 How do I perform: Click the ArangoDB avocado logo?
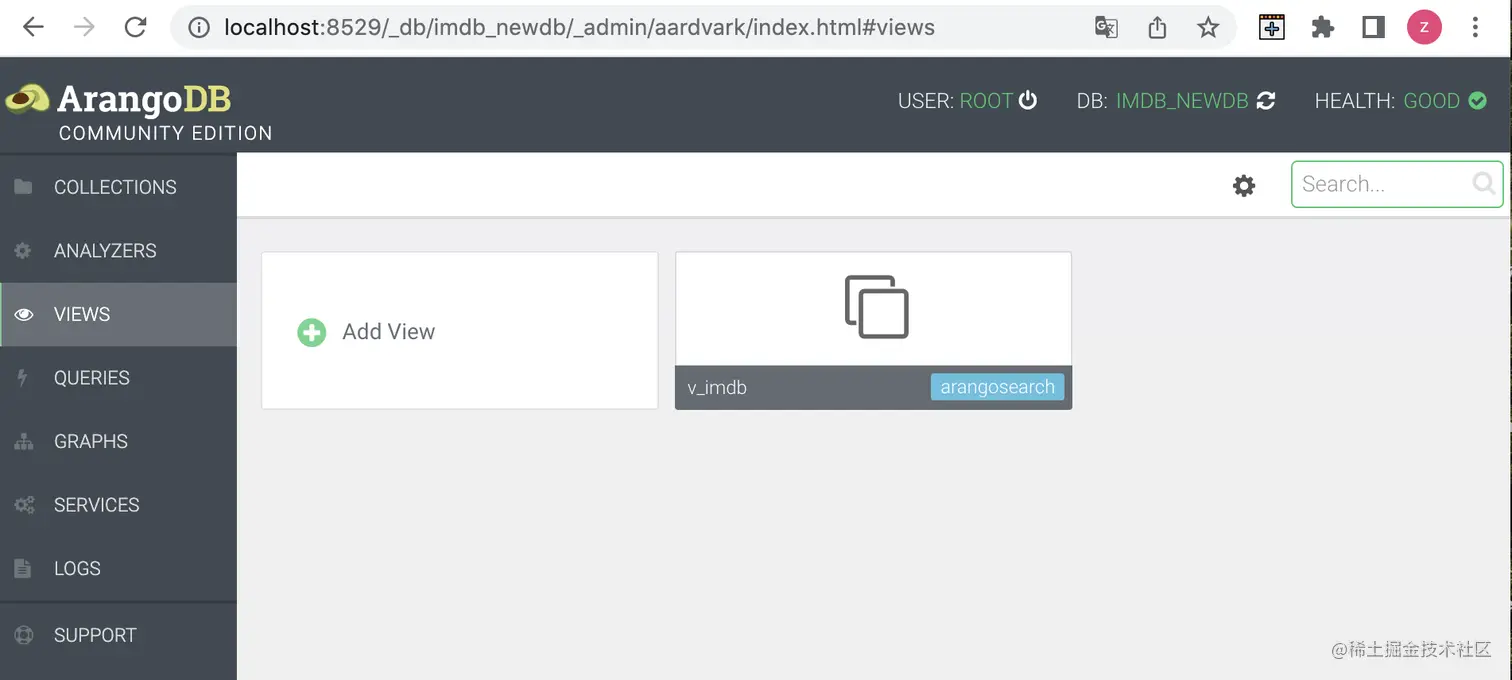tap(27, 98)
